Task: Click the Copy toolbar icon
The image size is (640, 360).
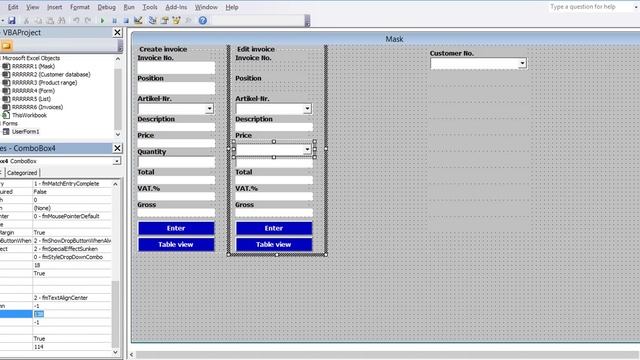Action: tap(38, 20)
